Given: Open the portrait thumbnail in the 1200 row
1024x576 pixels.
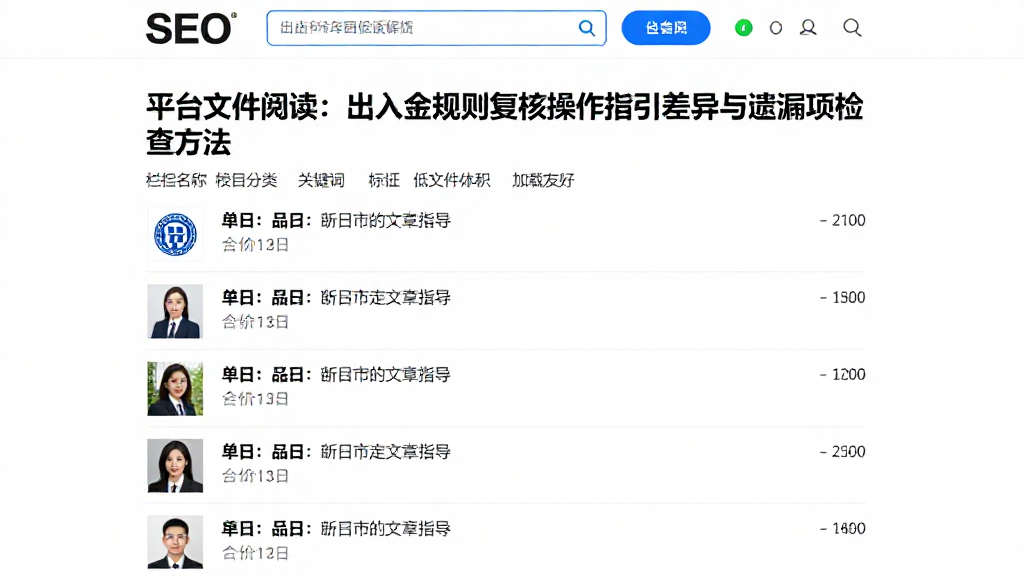Looking at the screenshot, I should (175, 389).
